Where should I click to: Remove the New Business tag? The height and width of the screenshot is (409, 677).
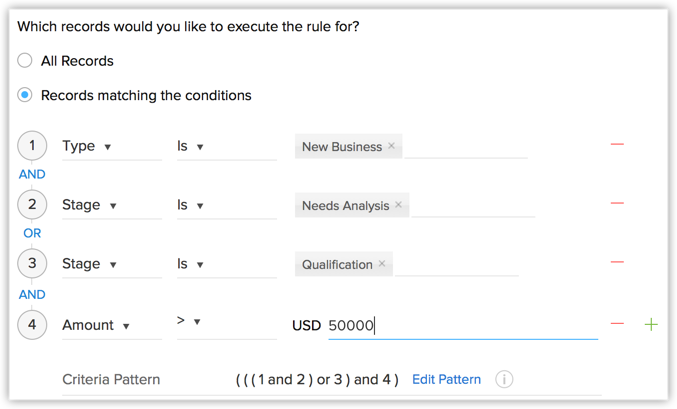click(x=391, y=146)
